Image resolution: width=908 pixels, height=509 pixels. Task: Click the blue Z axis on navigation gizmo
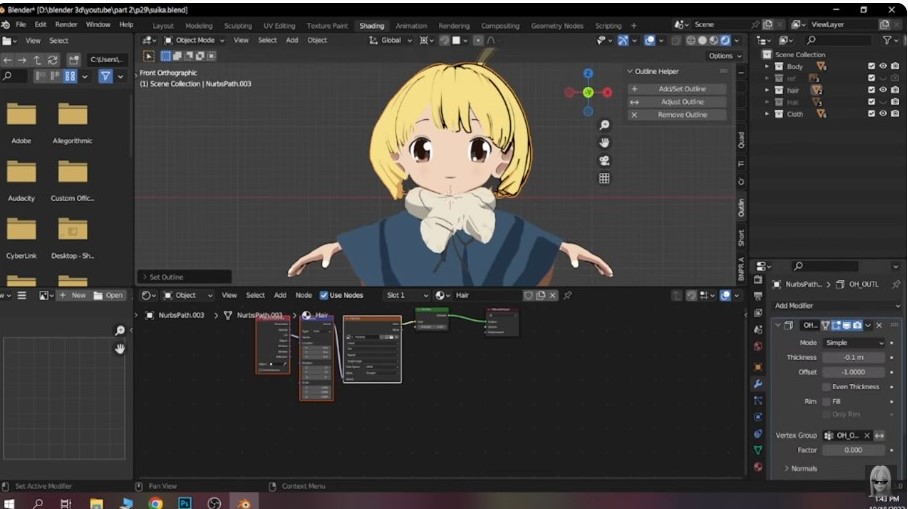coord(588,74)
